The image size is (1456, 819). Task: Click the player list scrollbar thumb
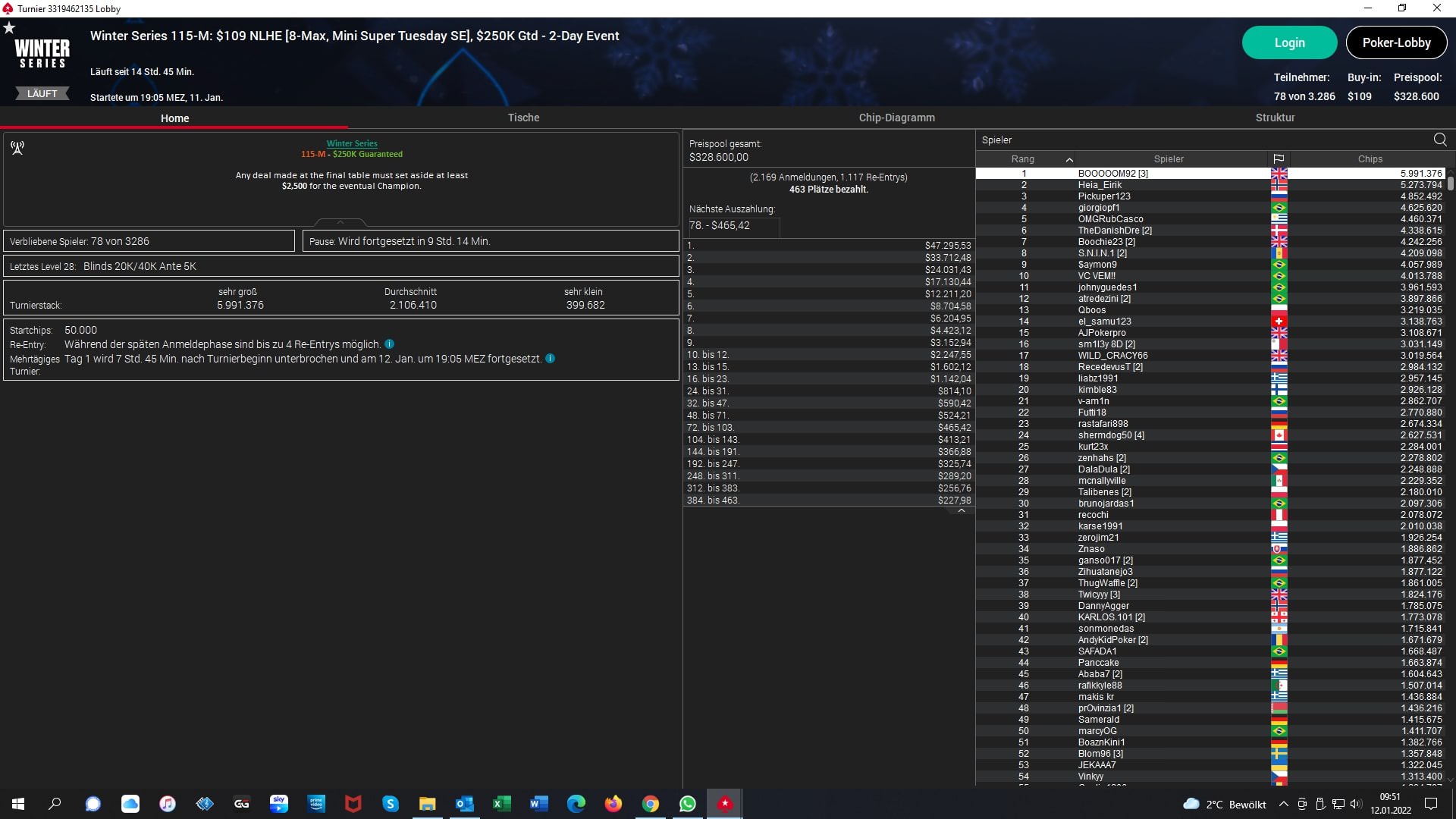pos(1450,183)
